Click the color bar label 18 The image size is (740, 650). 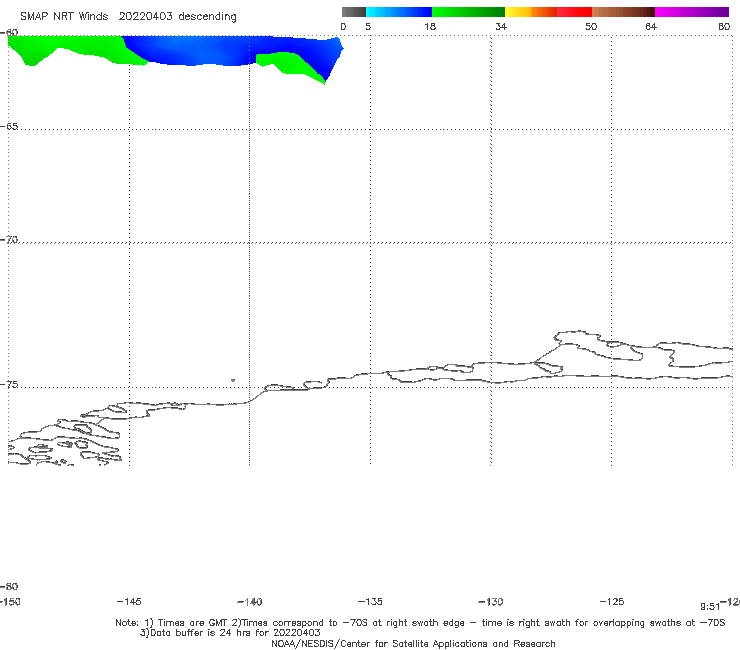click(430, 26)
